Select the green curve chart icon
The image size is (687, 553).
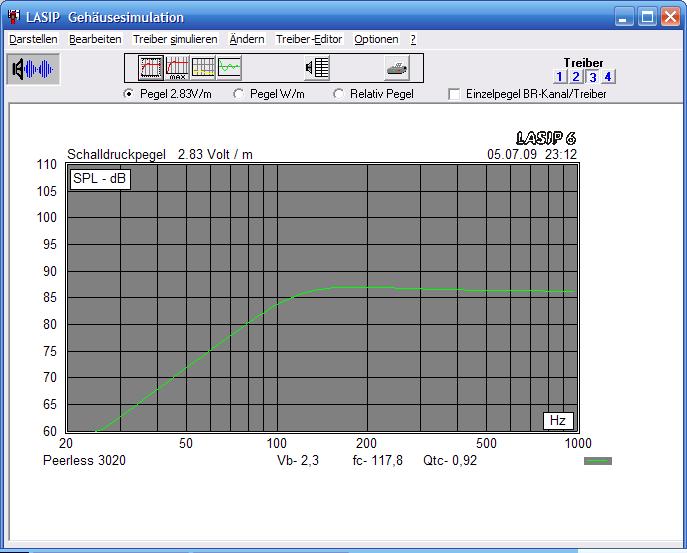click(x=230, y=68)
